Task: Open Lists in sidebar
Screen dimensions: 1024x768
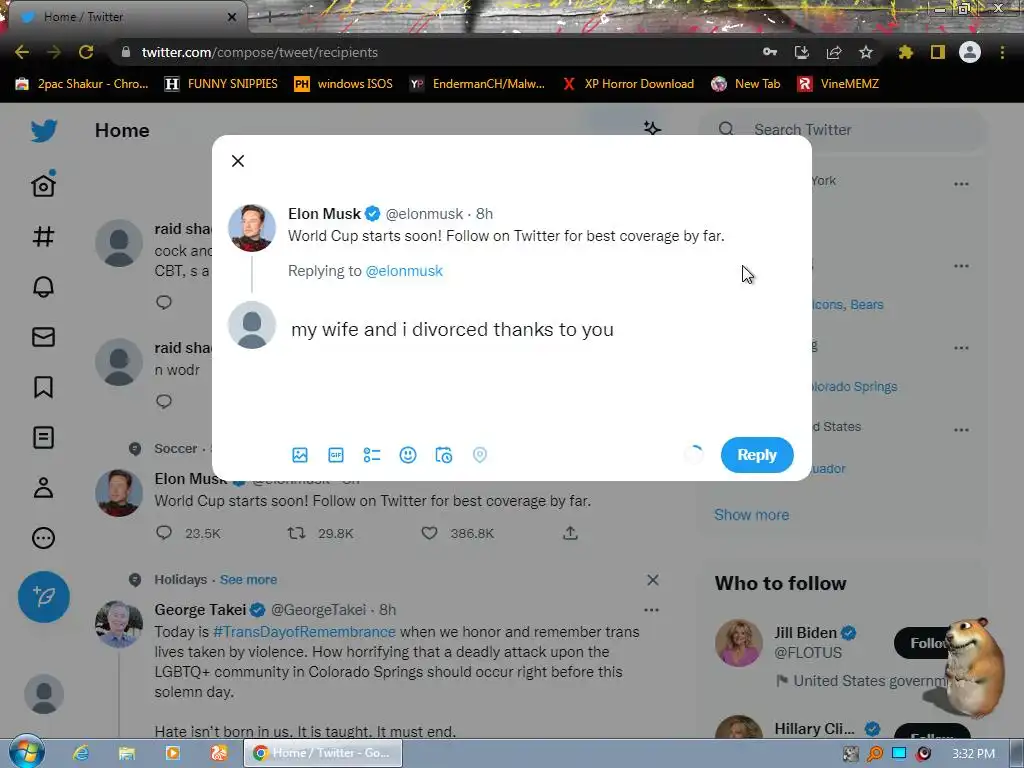Action: point(44,438)
